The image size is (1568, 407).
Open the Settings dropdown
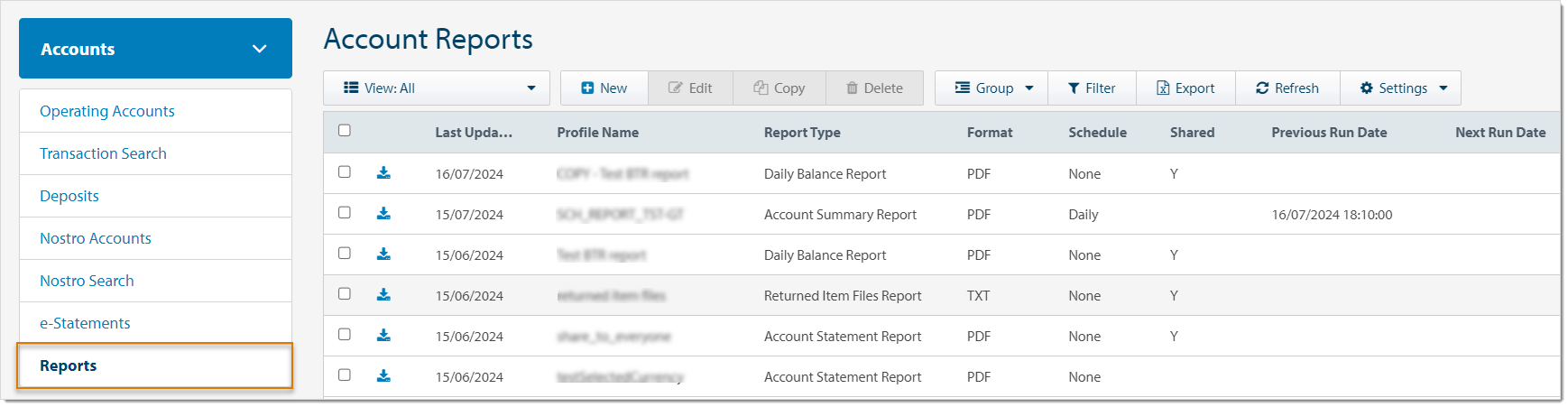[1402, 88]
